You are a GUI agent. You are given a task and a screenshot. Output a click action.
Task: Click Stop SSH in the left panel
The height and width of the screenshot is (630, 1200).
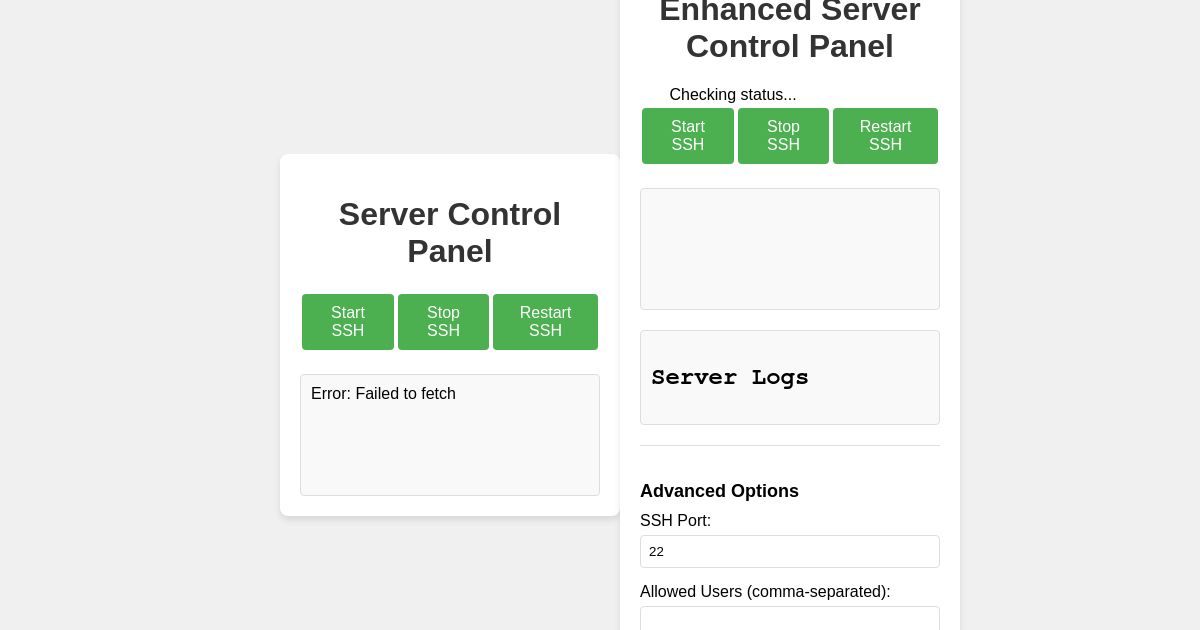point(443,322)
